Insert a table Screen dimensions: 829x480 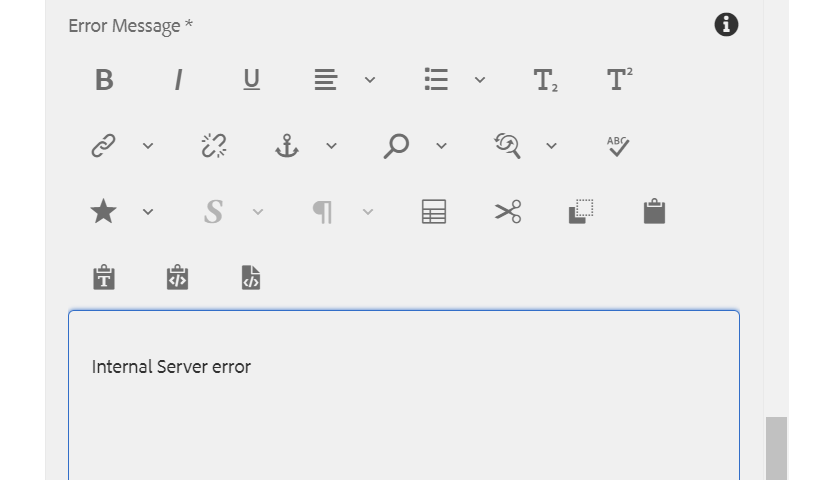tap(434, 212)
